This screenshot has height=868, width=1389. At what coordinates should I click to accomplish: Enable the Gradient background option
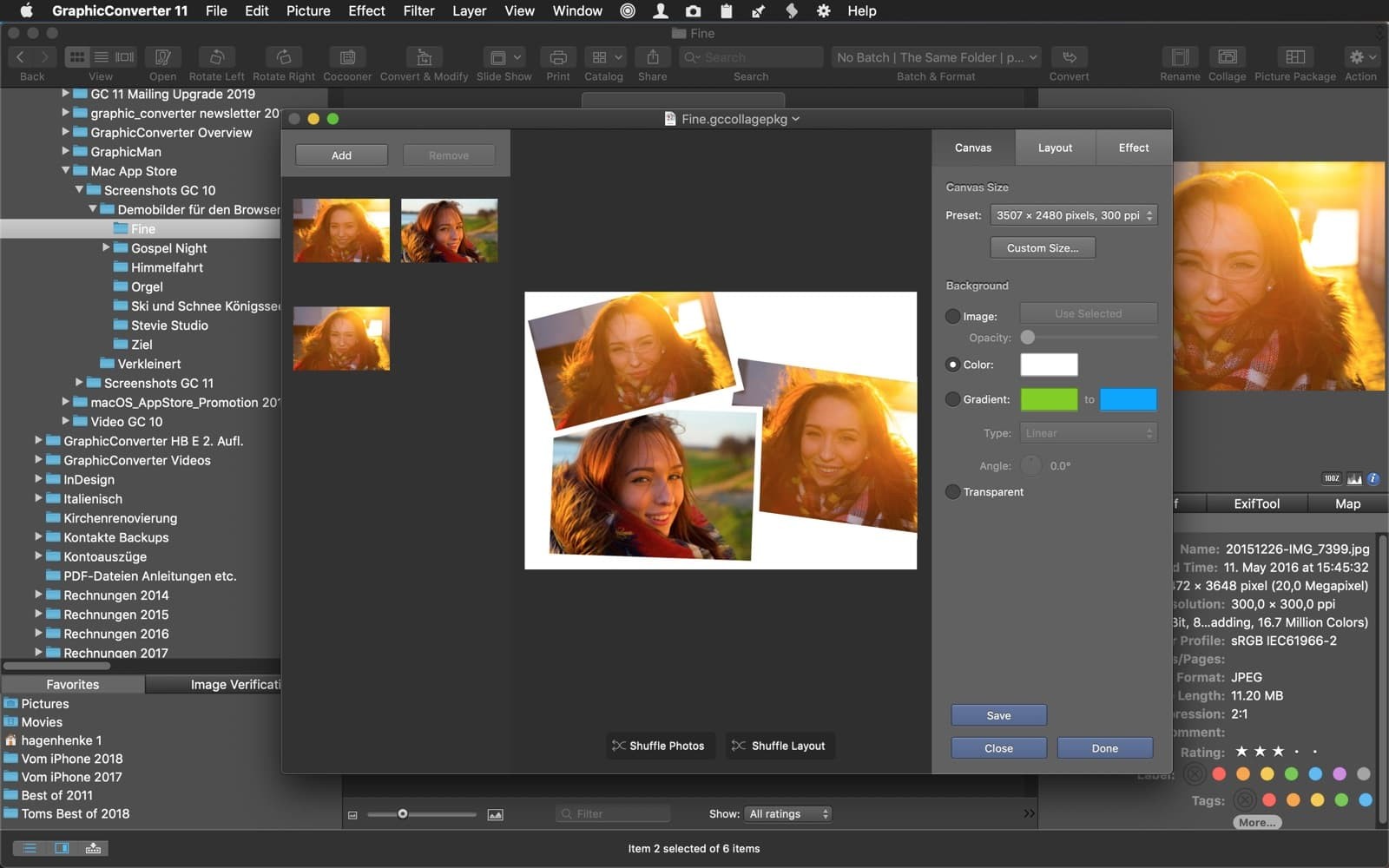click(x=953, y=399)
